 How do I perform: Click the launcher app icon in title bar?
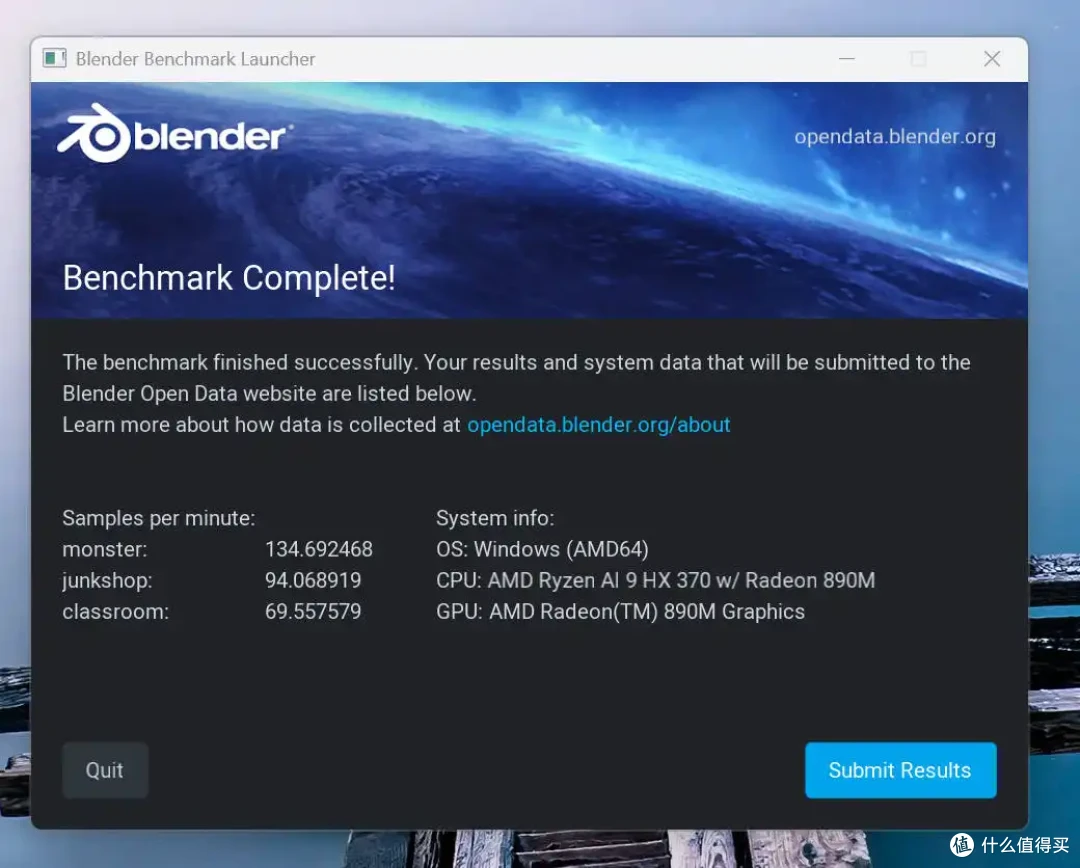[x=54, y=59]
